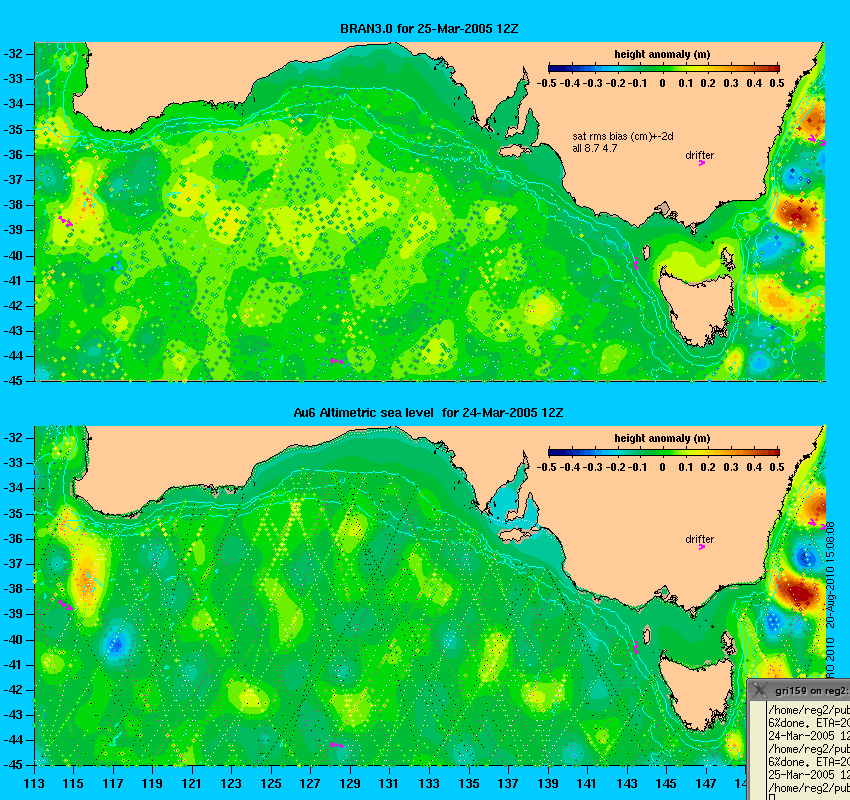Screen dimensions: 850x800
Task: Click the 'gri159 on reg2:' window title
Action: 812,691
